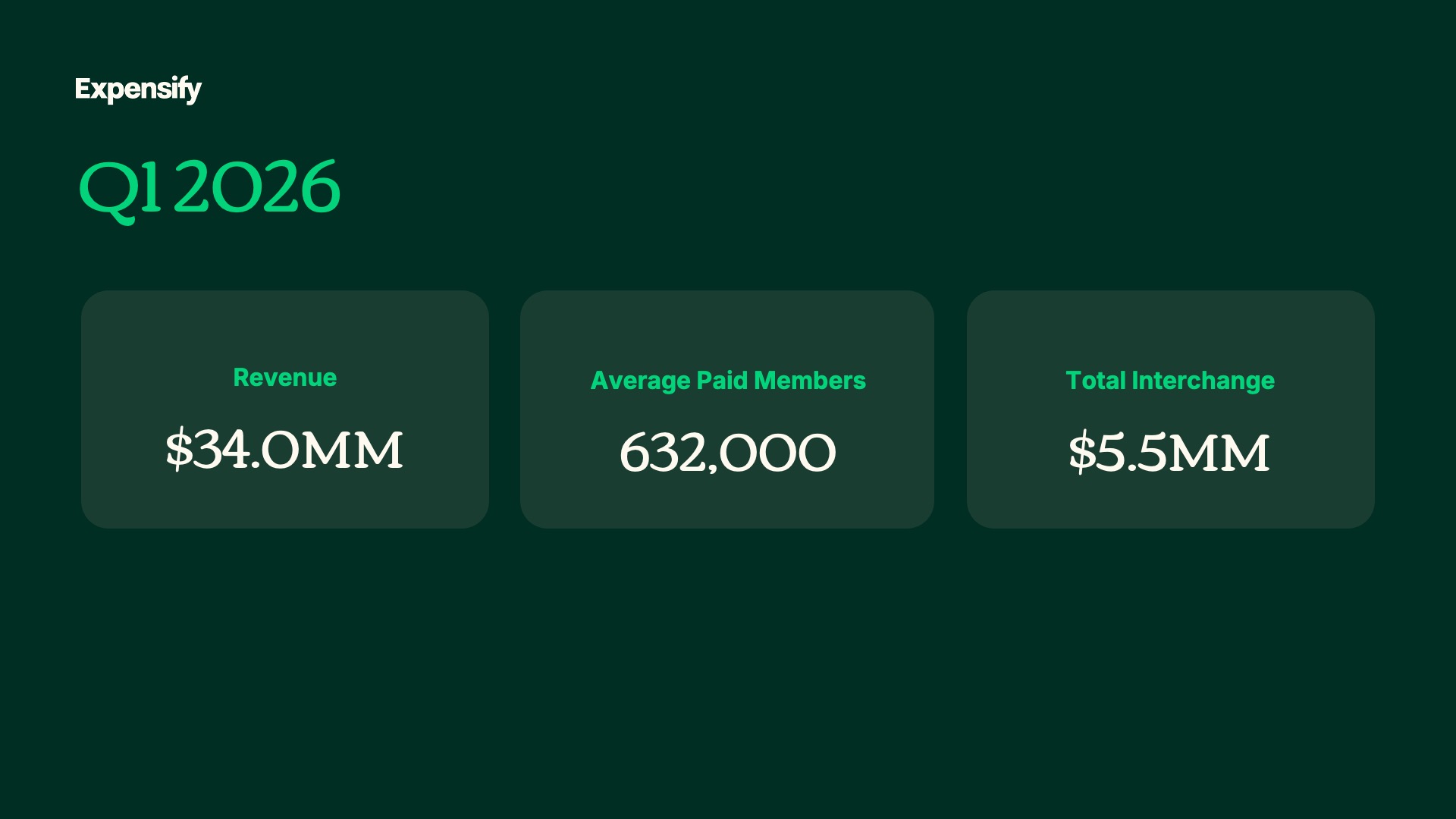
Task: Click the word Interchange in the label
Action: 1203,381
